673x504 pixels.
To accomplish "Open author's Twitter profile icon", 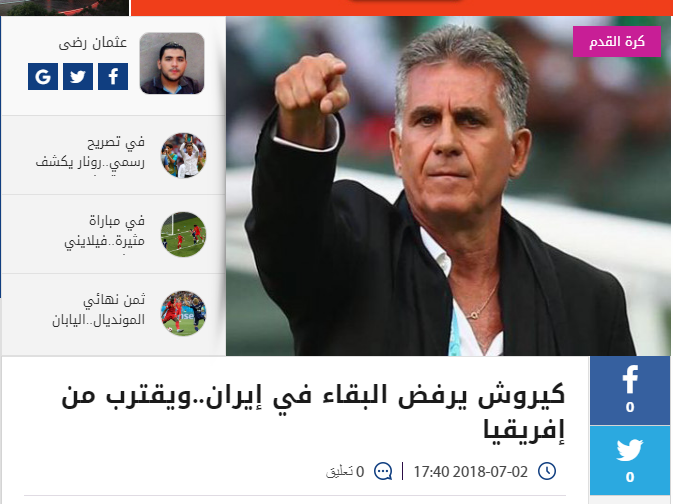I will coord(78,76).
